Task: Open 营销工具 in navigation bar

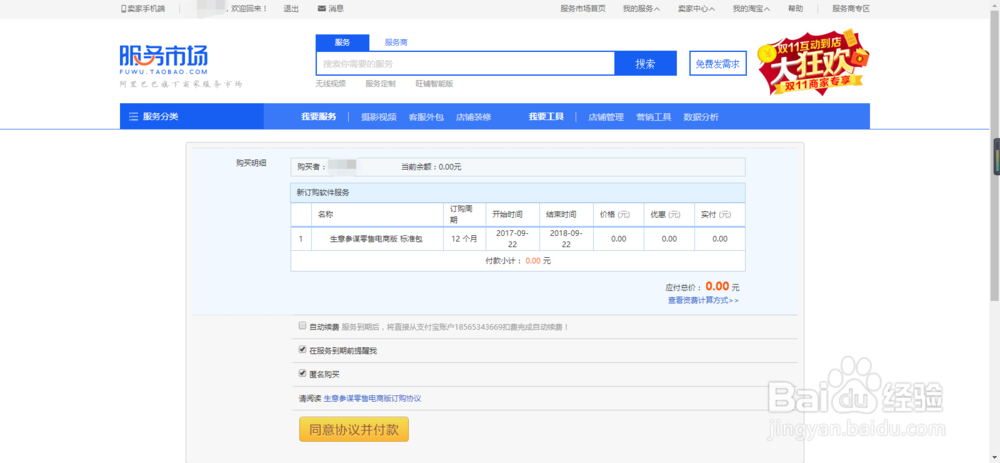Action: point(653,117)
